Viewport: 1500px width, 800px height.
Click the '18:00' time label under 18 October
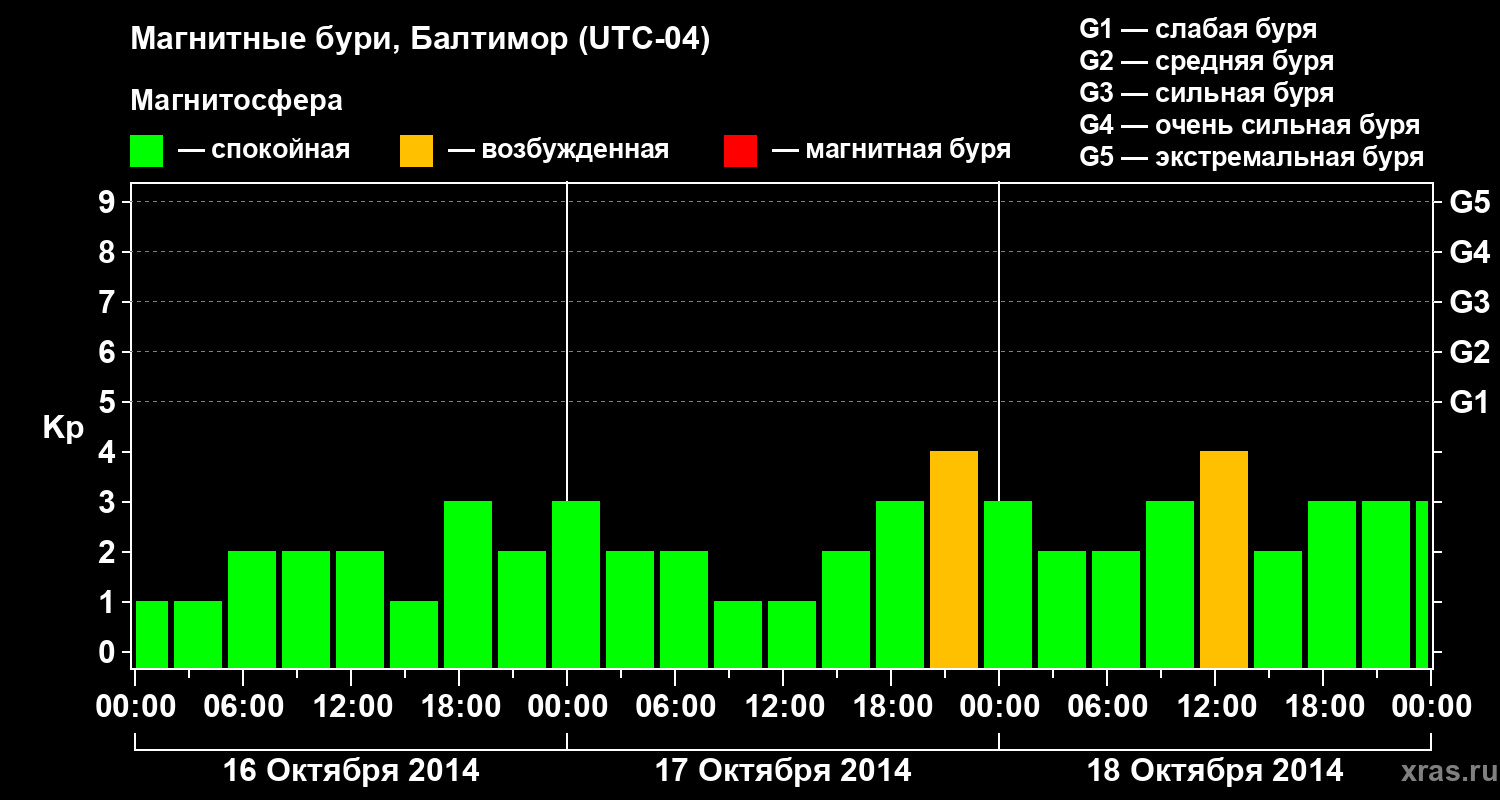pos(1324,707)
